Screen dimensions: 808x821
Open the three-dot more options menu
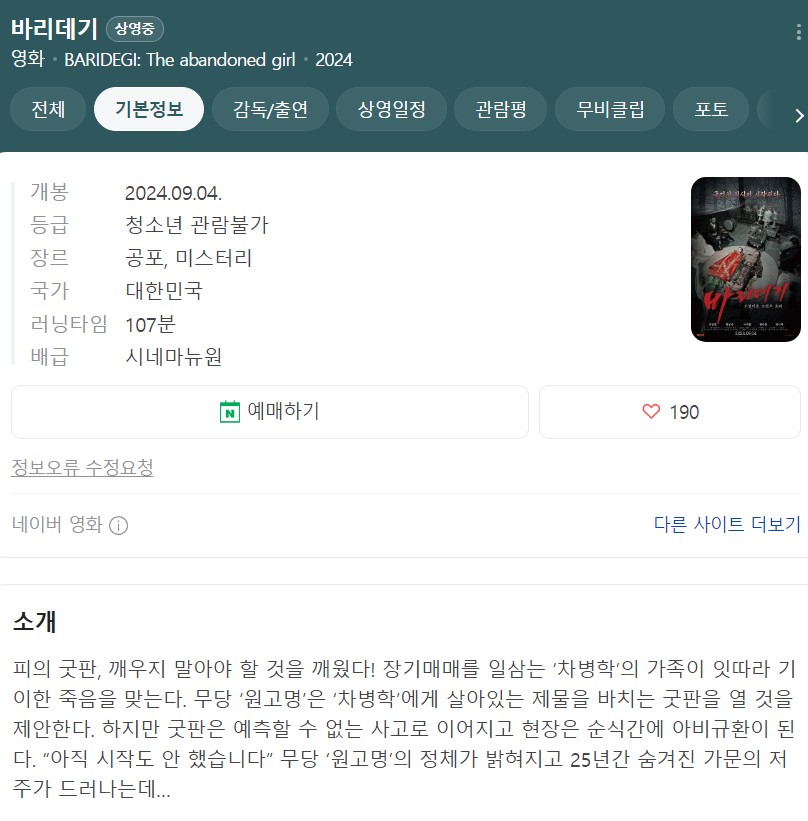[798, 32]
